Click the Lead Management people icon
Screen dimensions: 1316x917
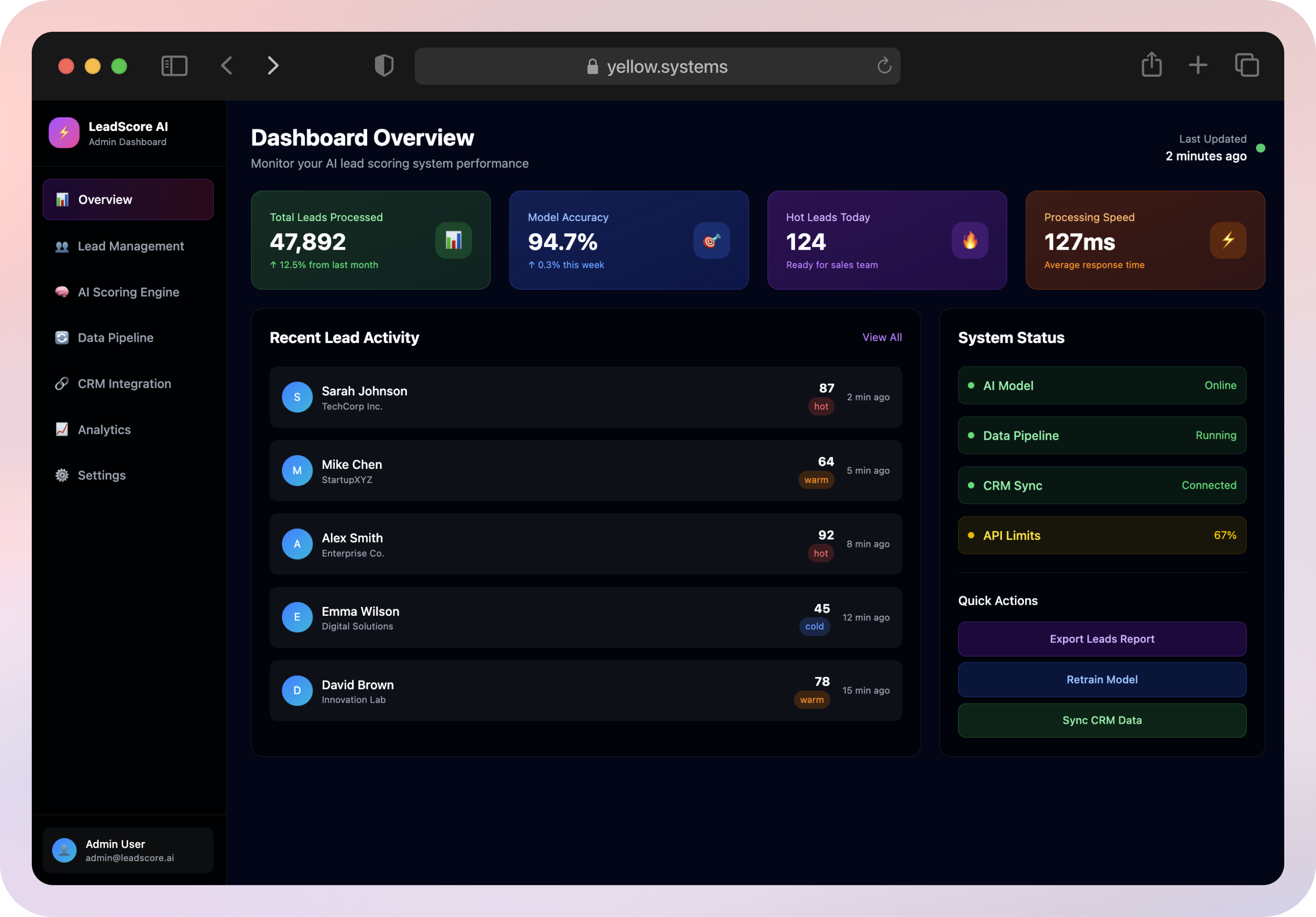click(62, 246)
